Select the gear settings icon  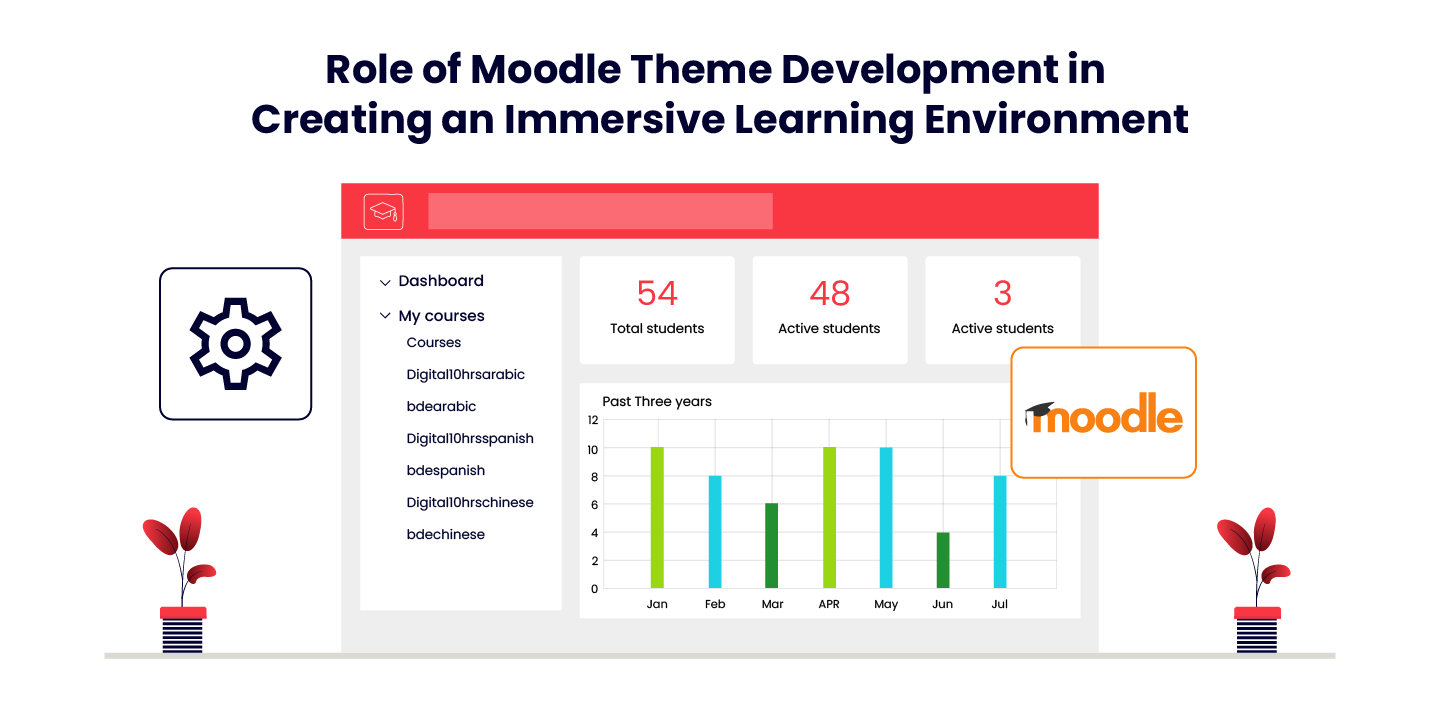(236, 343)
